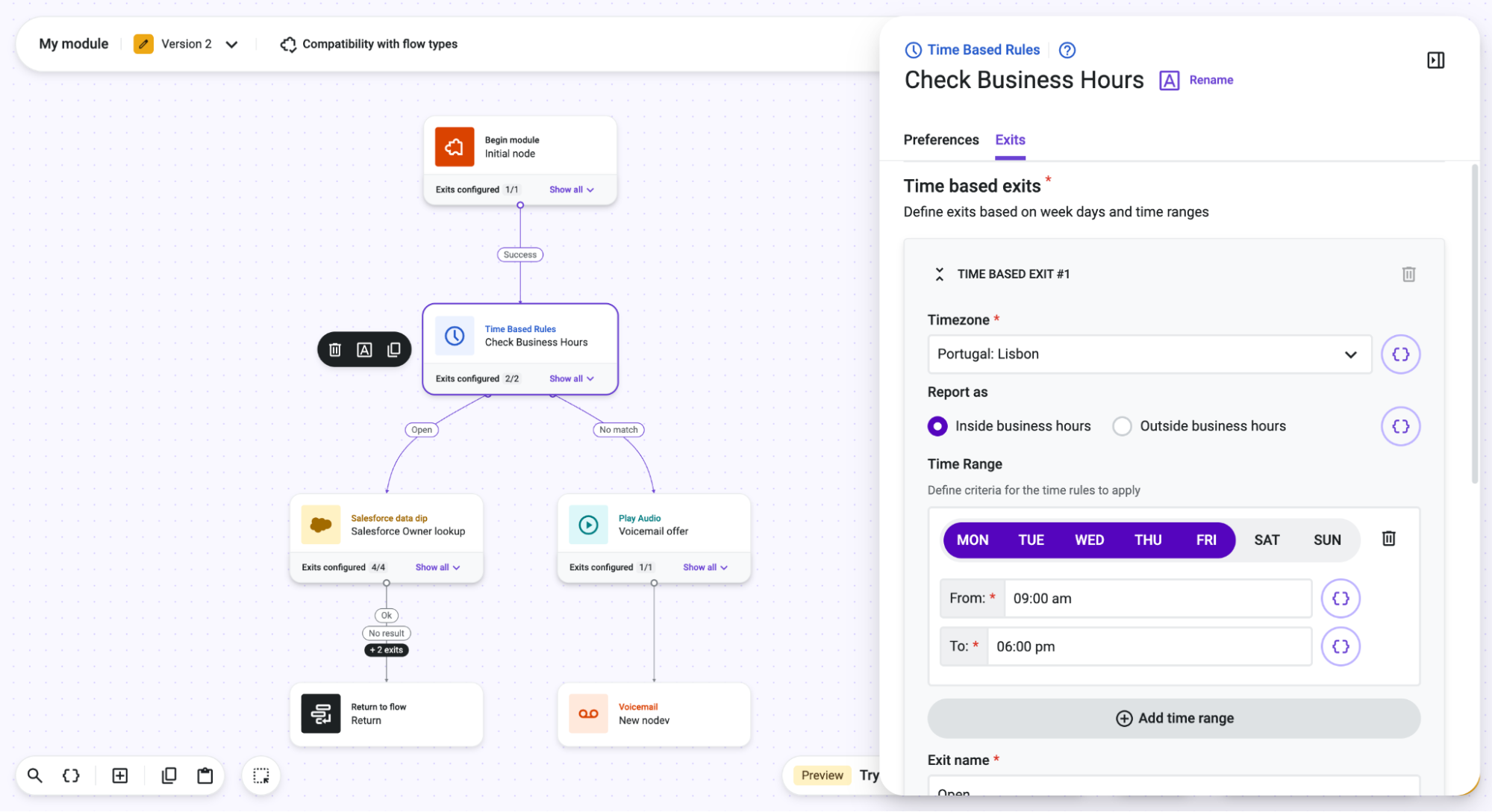This screenshot has width=1492, height=812.
Task: Expand Show all on the Begin module node
Action: pyautogui.click(x=572, y=190)
